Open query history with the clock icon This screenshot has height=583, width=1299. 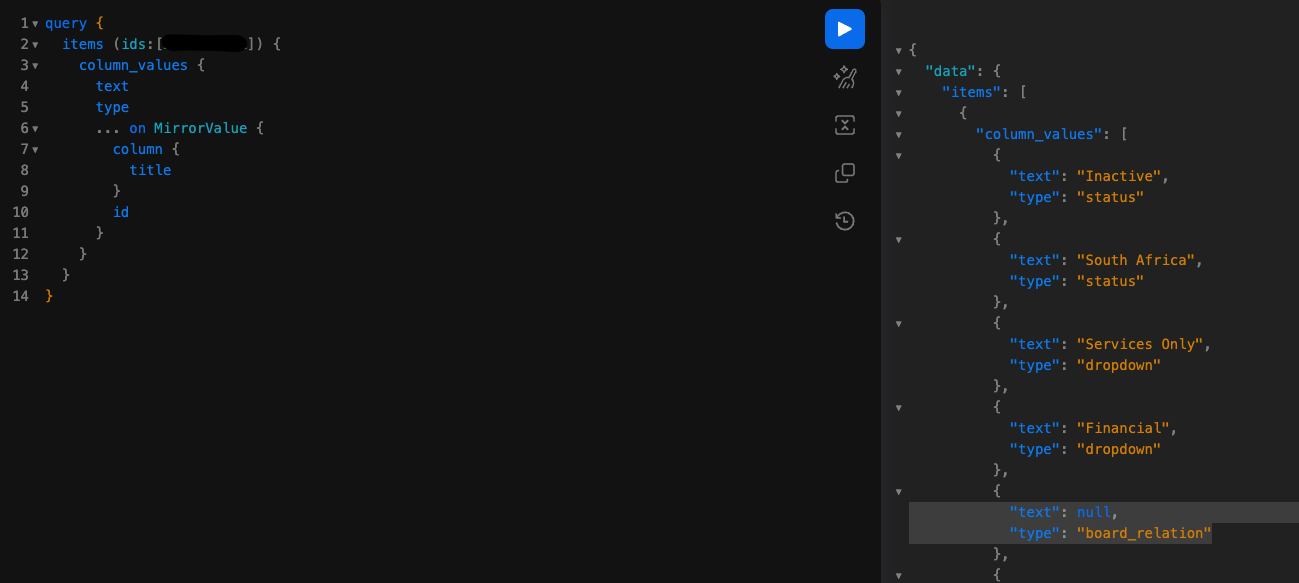845,221
